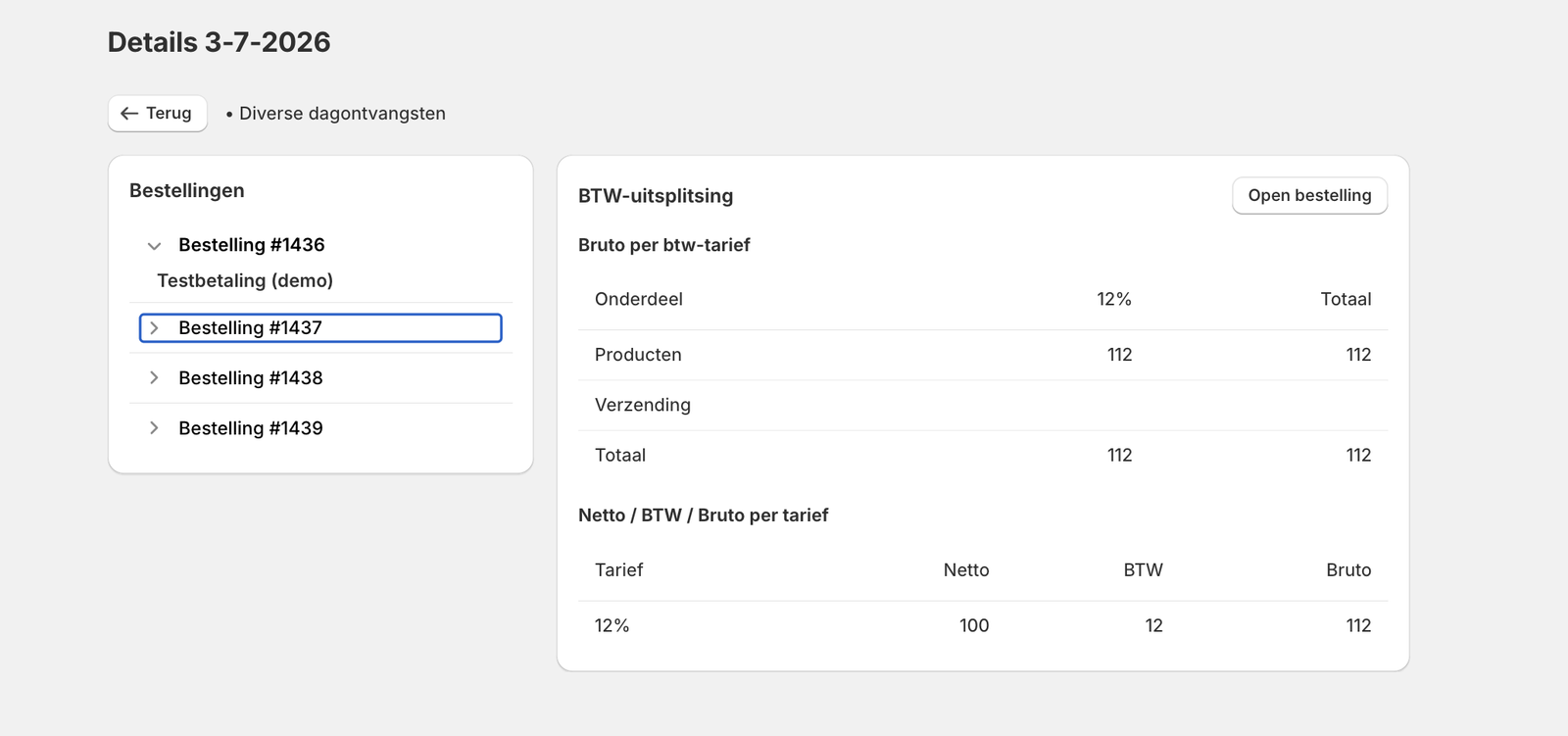Click the Bestellingen panel heading

(x=187, y=191)
